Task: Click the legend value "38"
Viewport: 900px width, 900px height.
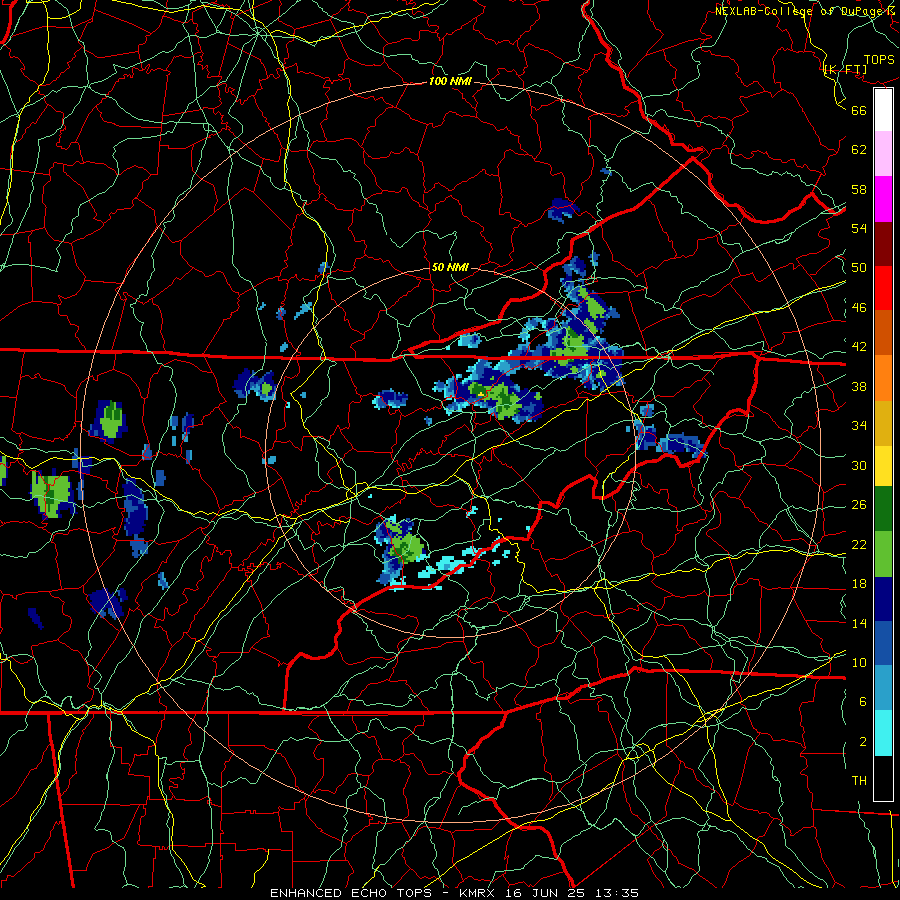Action: coord(859,386)
